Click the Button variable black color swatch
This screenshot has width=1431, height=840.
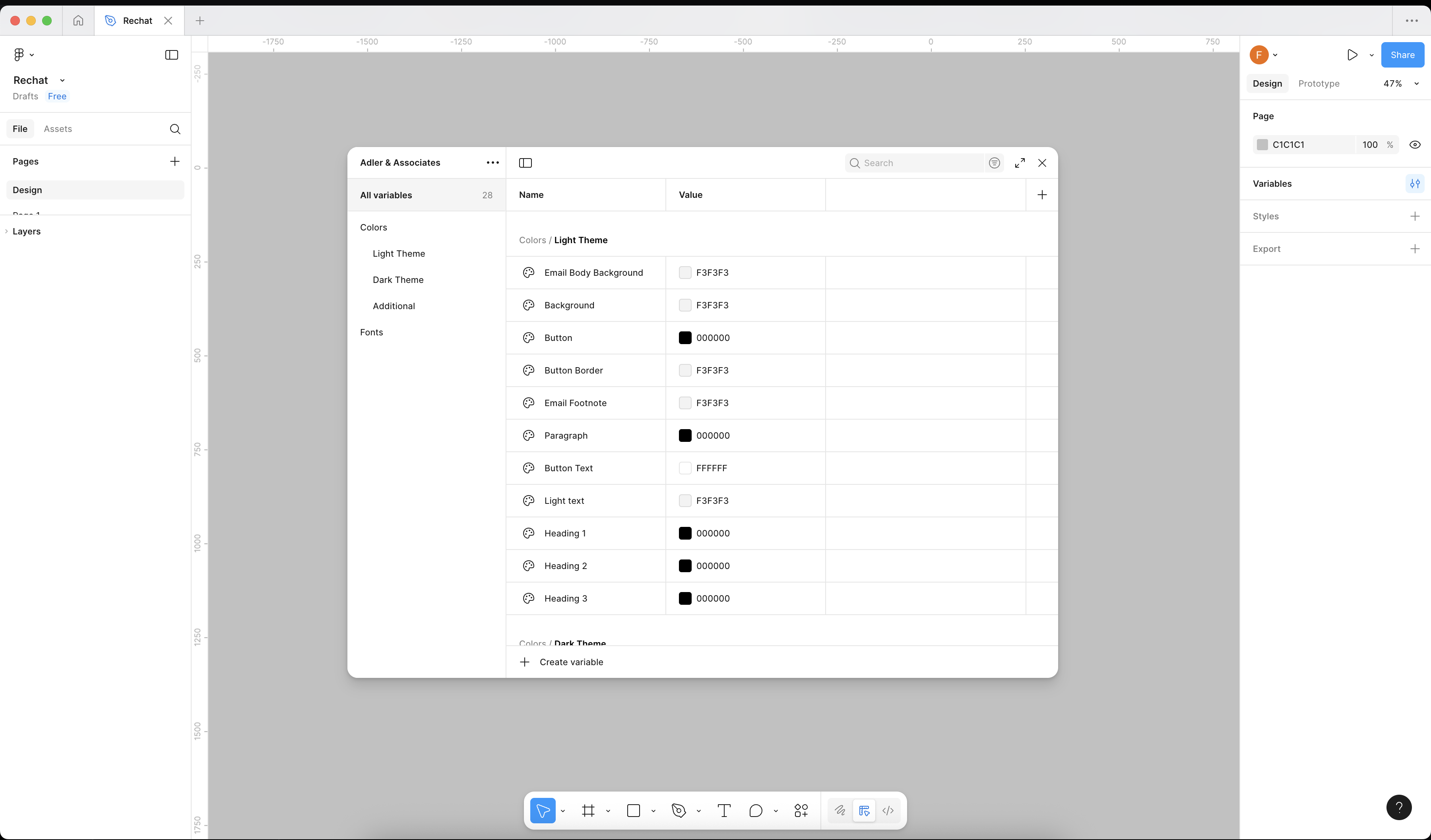[x=685, y=338]
